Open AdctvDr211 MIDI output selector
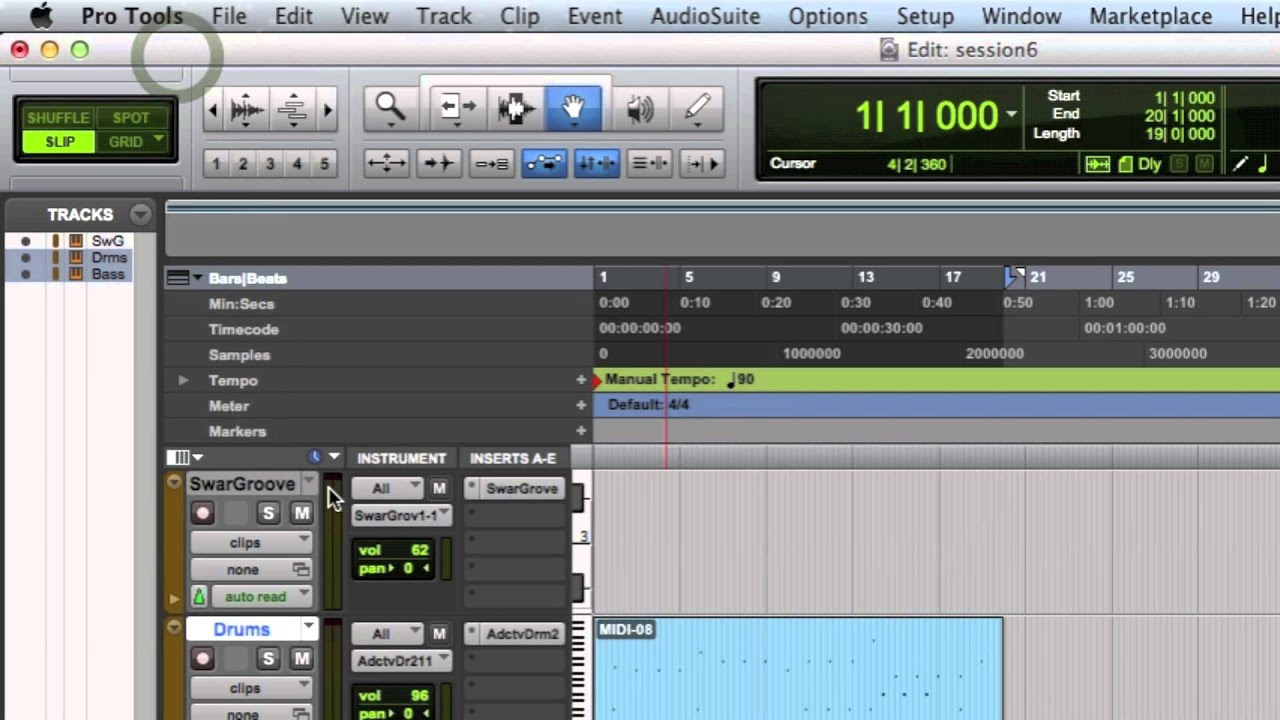The height and width of the screenshot is (720, 1280). point(401,661)
